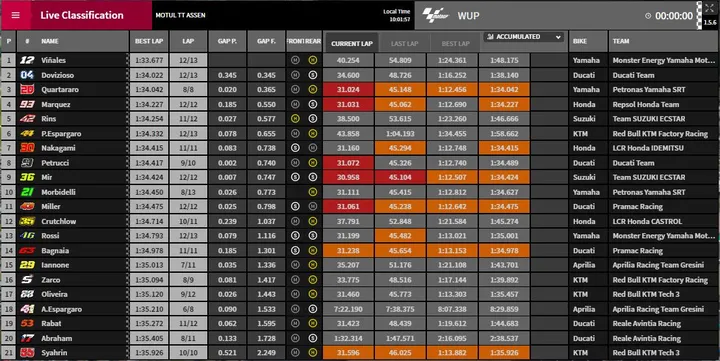Click the session timer 00:00:00
Screen dimensions: 720x361
click(674, 16)
